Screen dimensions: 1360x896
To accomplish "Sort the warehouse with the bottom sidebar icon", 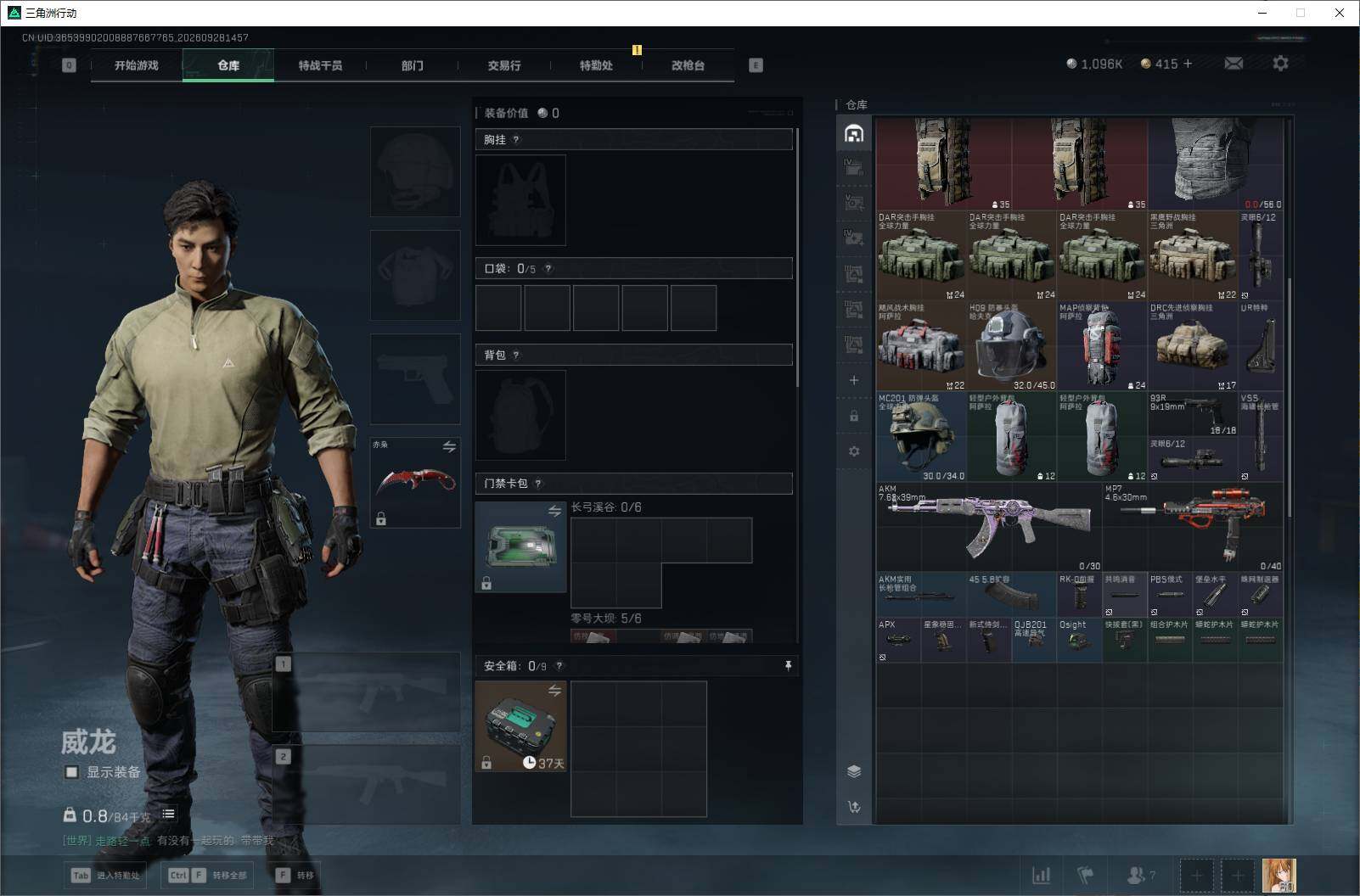I will 854,807.
